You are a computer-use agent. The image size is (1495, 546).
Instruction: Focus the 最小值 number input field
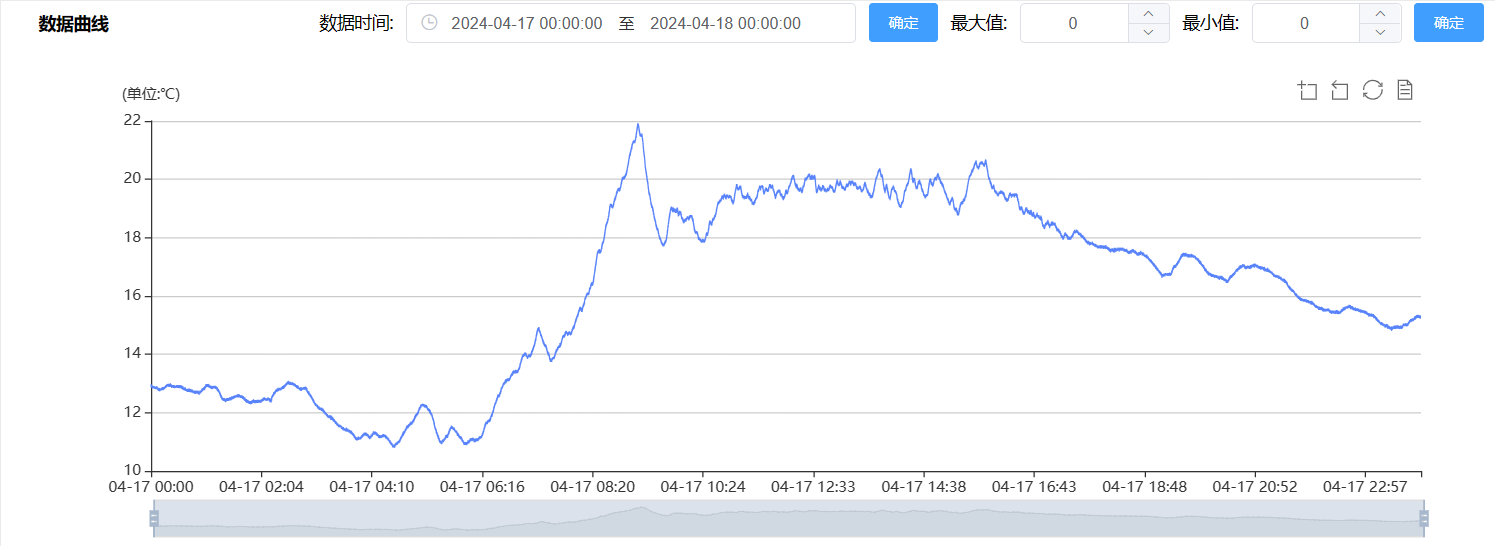pos(1304,23)
